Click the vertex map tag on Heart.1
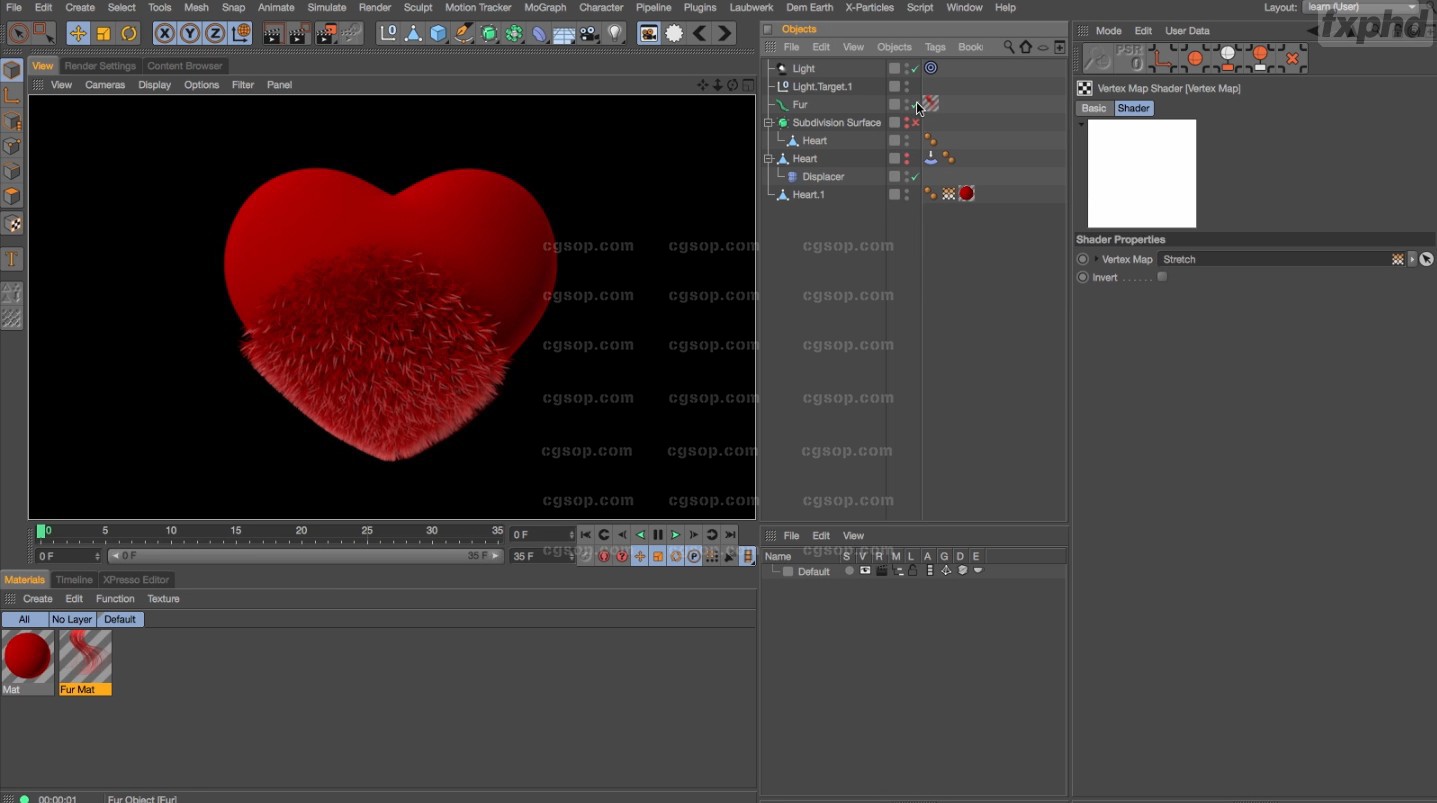Screen dimensions: 1437x803 (948, 194)
